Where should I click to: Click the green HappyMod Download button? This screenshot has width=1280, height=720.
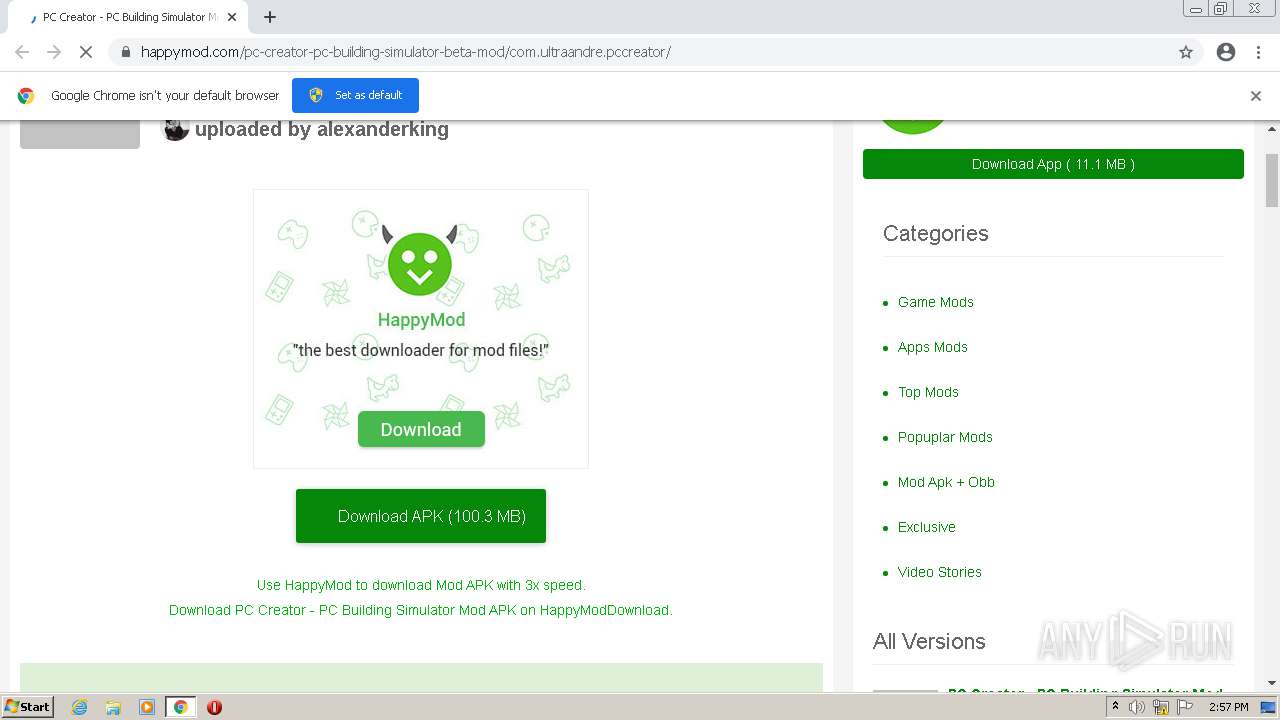421,429
